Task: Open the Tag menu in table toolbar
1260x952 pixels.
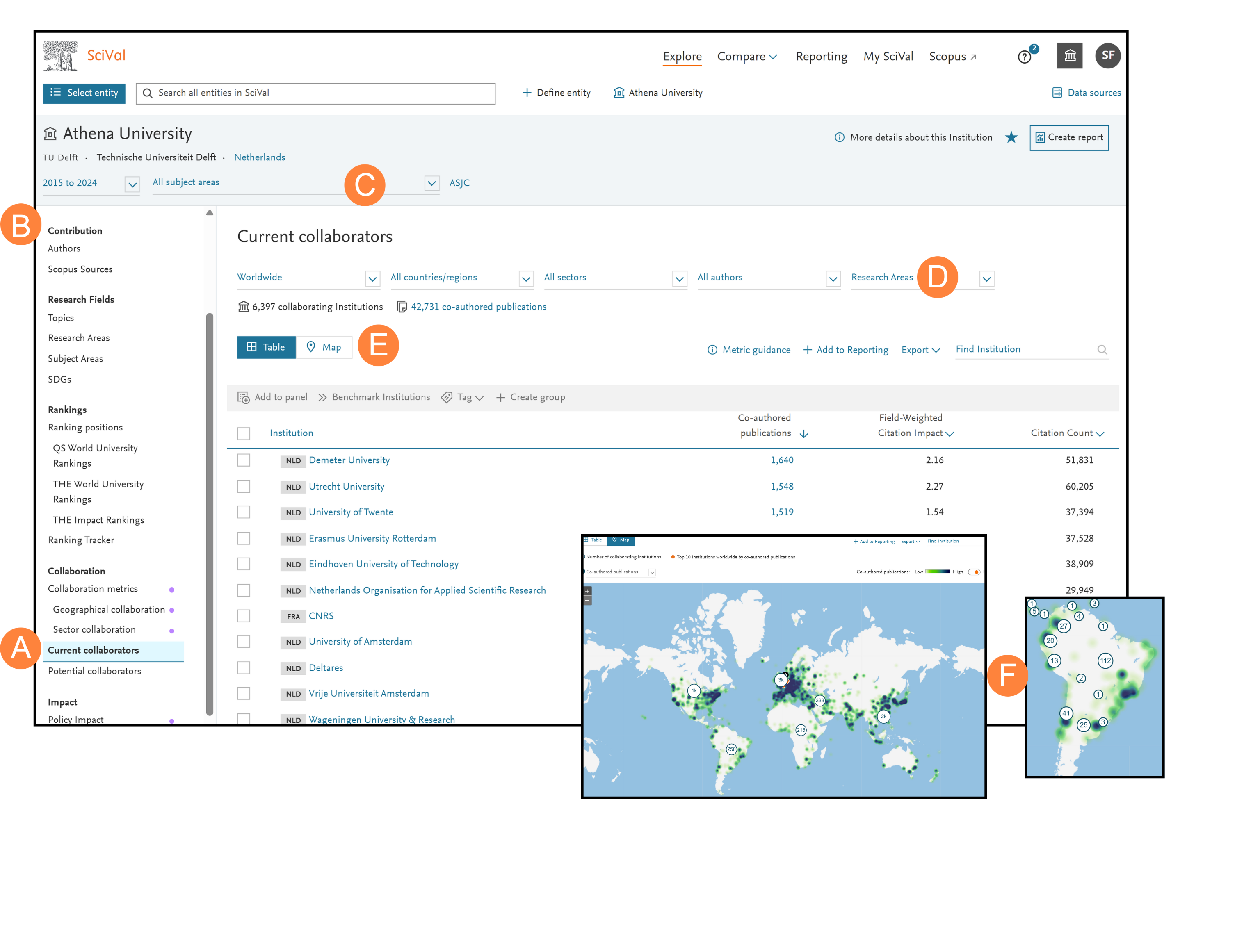Action: pos(463,397)
